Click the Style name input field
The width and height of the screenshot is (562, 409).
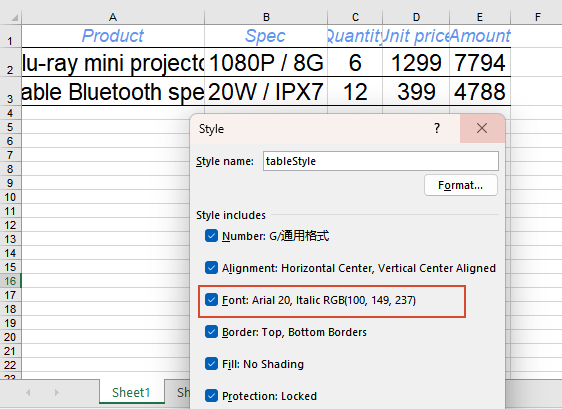pos(381,161)
